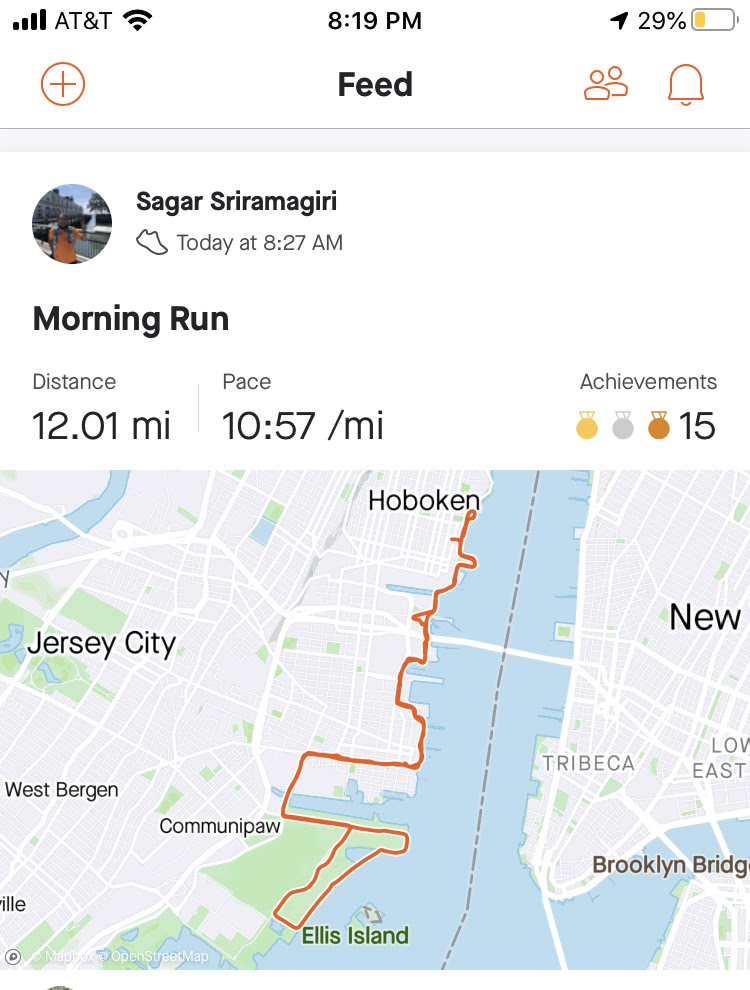Tap the gold medal achievement icon
750x990 pixels.
point(588,427)
